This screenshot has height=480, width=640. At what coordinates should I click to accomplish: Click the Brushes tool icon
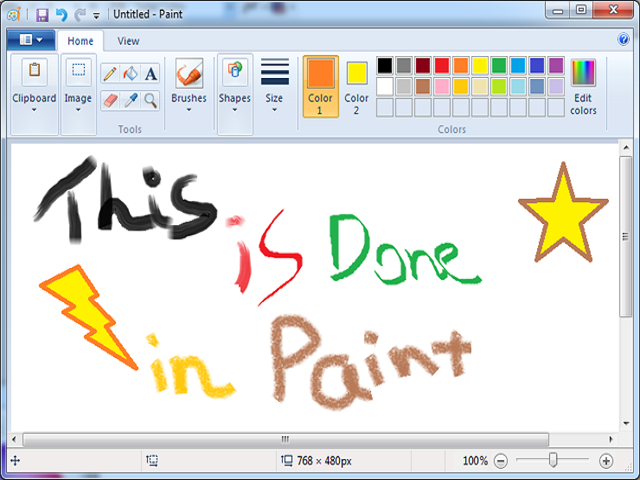(189, 73)
